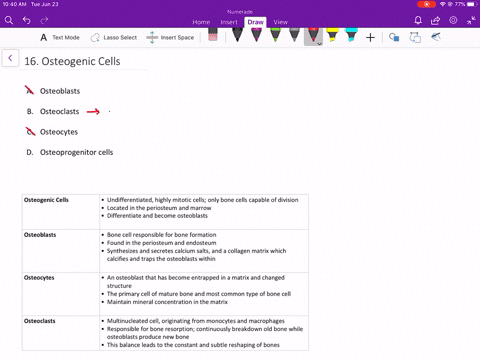Select the Draw tab

(255, 22)
